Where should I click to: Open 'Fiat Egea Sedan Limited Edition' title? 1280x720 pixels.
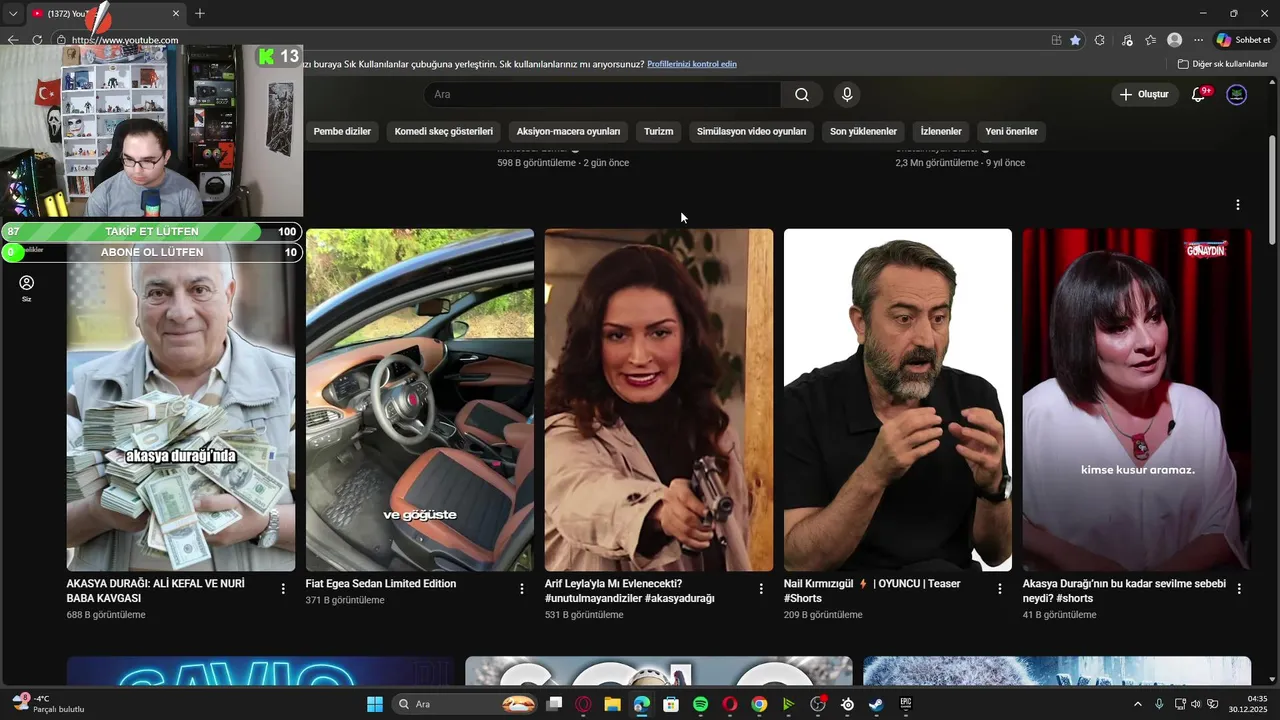click(x=381, y=583)
